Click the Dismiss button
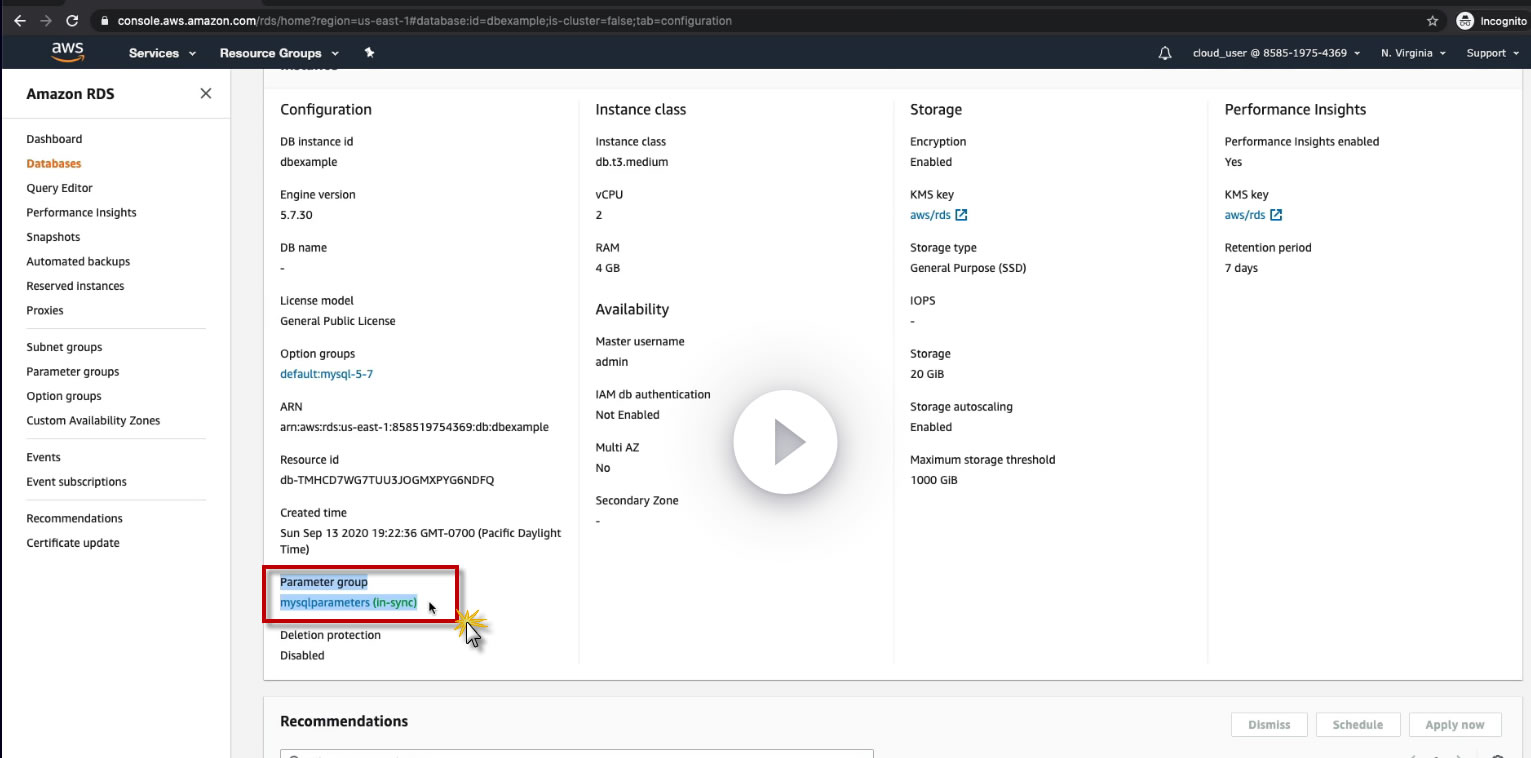 coord(1269,725)
